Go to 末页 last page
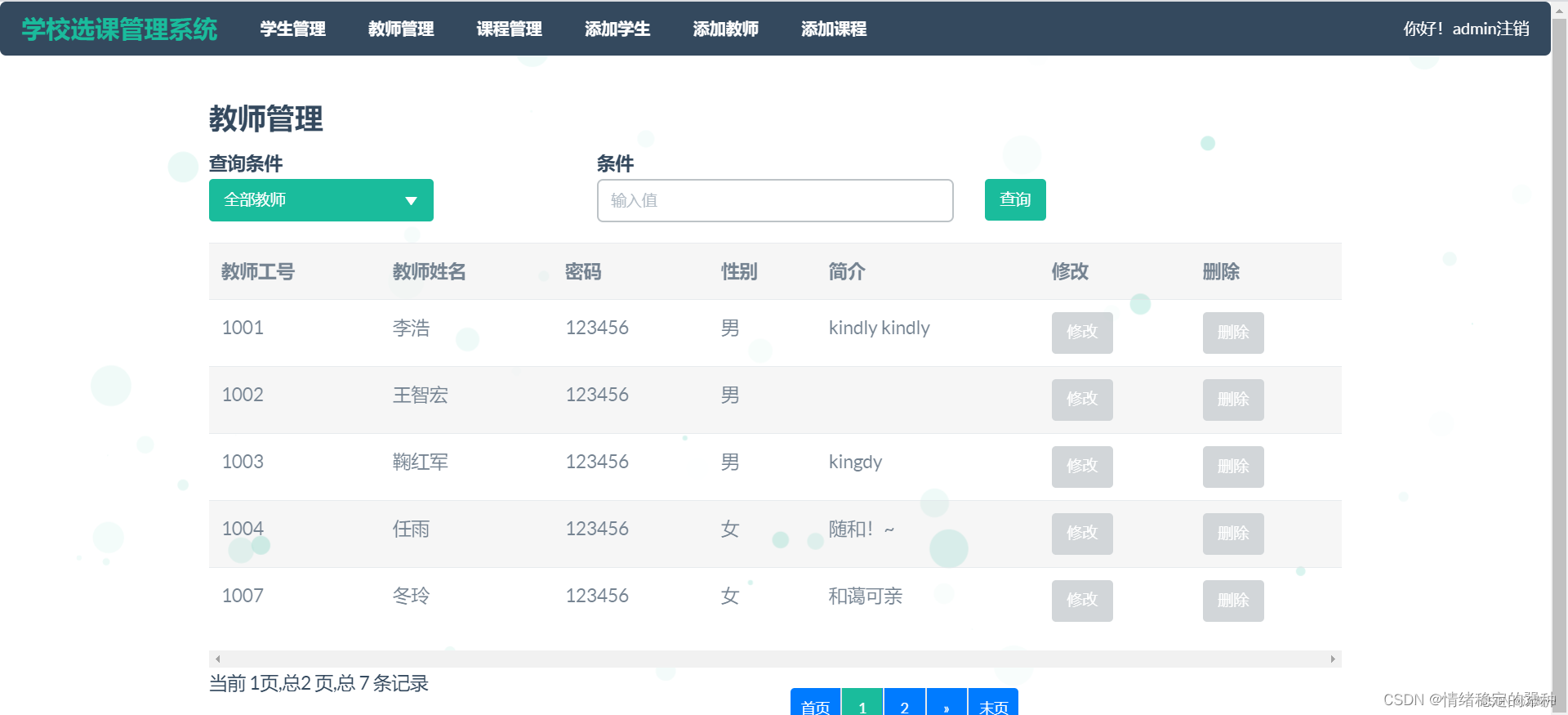The width and height of the screenshot is (1568, 715). click(993, 703)
